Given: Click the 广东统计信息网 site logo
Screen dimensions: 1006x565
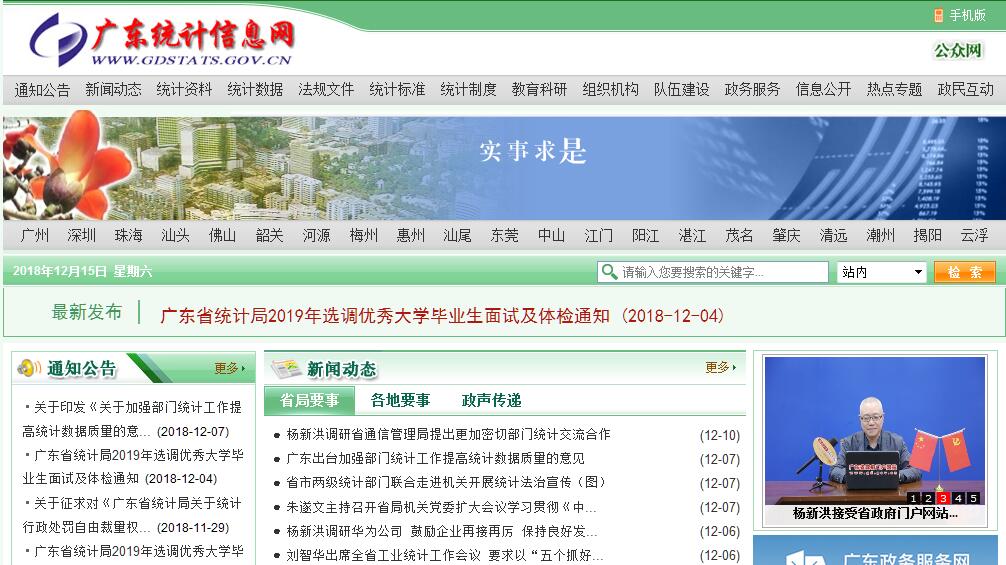Looking at the screenshot, I should (x=162, y=40).
